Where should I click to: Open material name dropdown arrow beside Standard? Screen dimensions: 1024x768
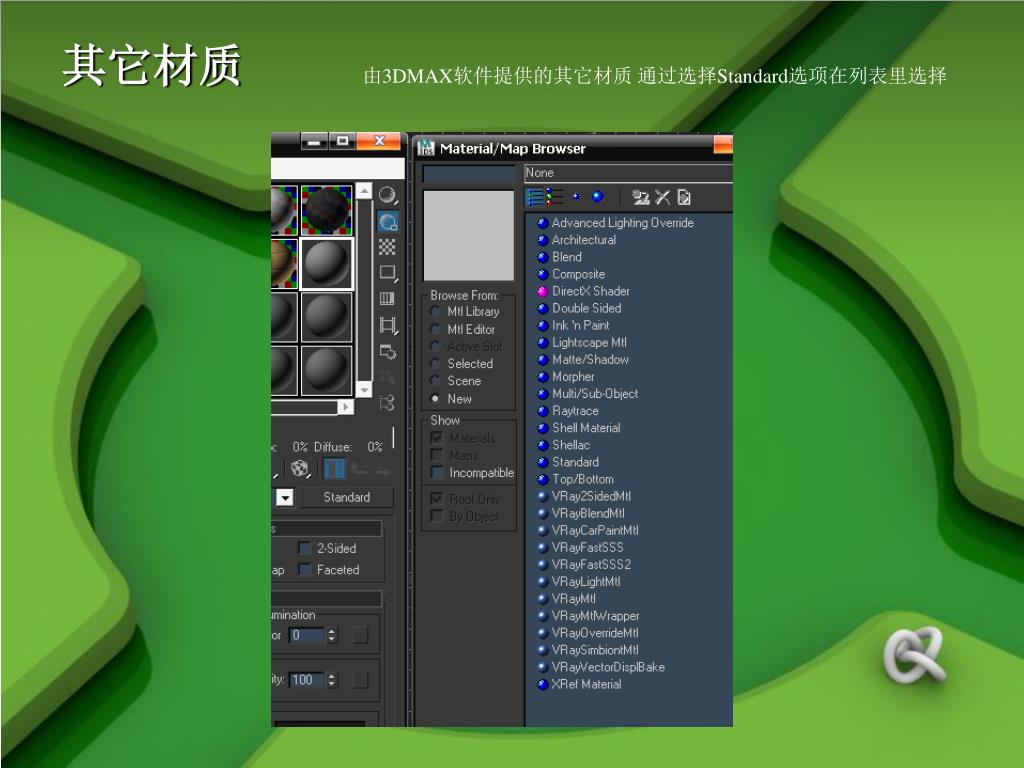click(285, 498)
